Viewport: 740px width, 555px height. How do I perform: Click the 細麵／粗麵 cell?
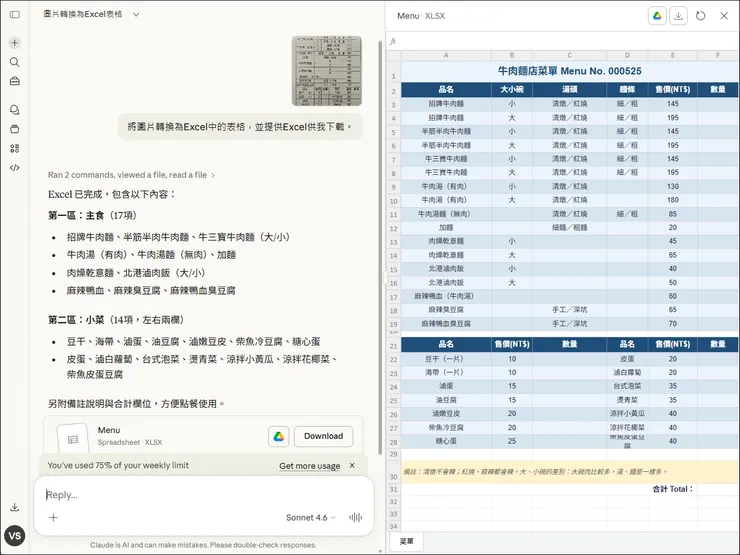point(570,227)
